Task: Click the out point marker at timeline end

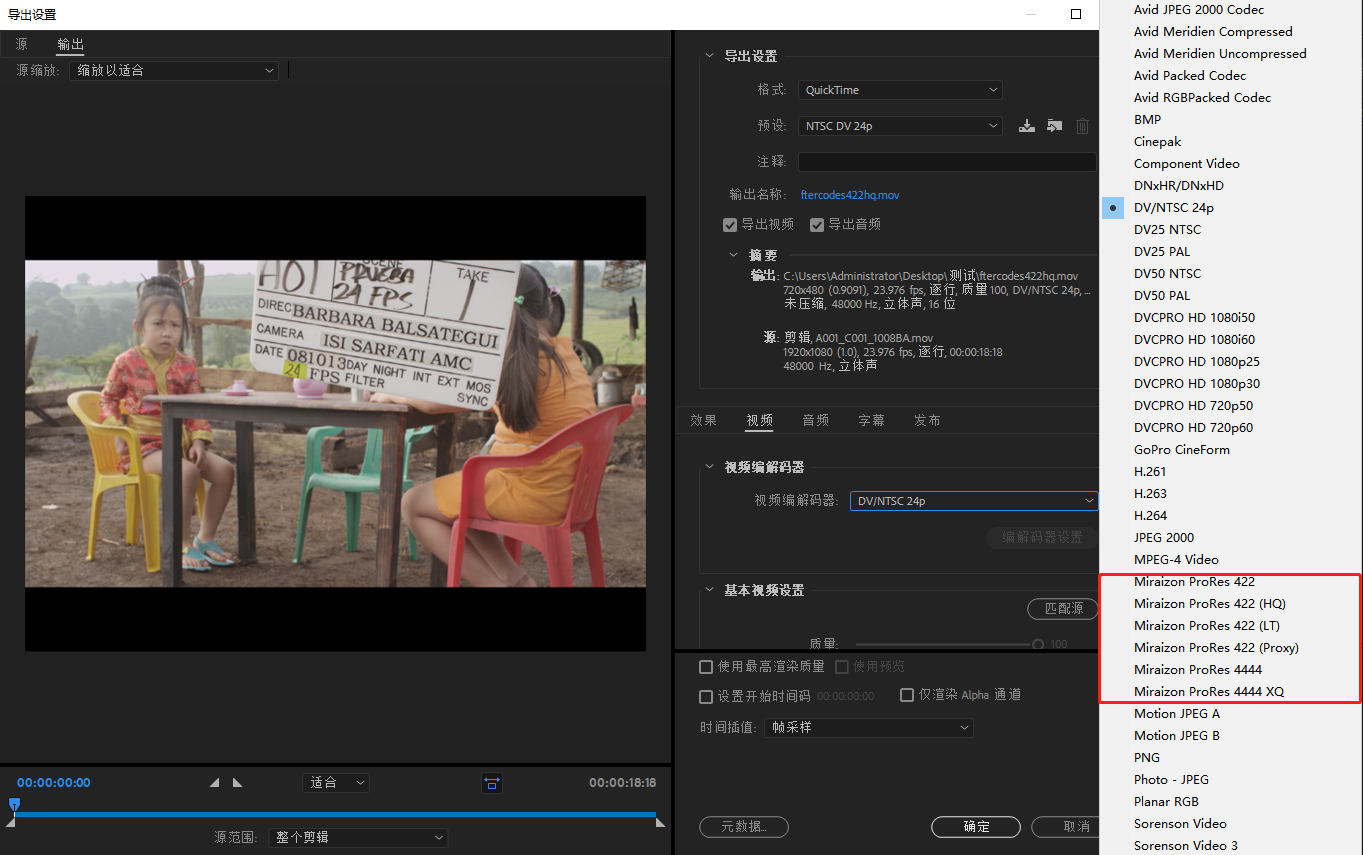Action: 660,822
